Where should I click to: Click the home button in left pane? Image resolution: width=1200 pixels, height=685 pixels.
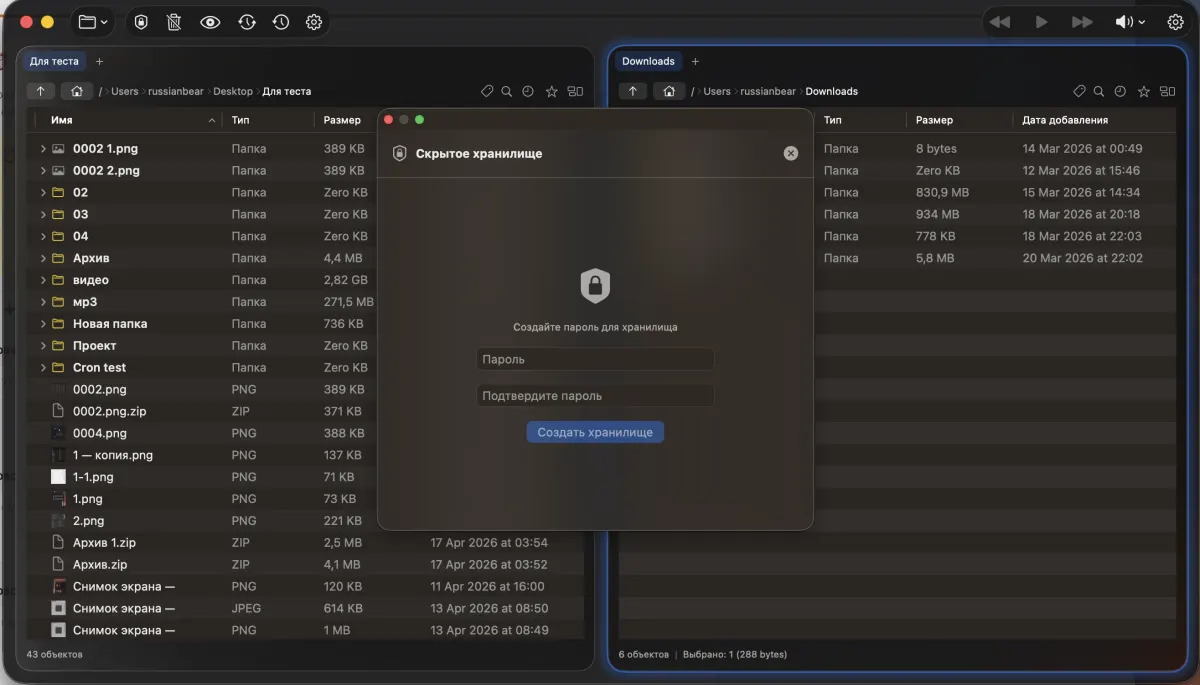tap(76, 91)
